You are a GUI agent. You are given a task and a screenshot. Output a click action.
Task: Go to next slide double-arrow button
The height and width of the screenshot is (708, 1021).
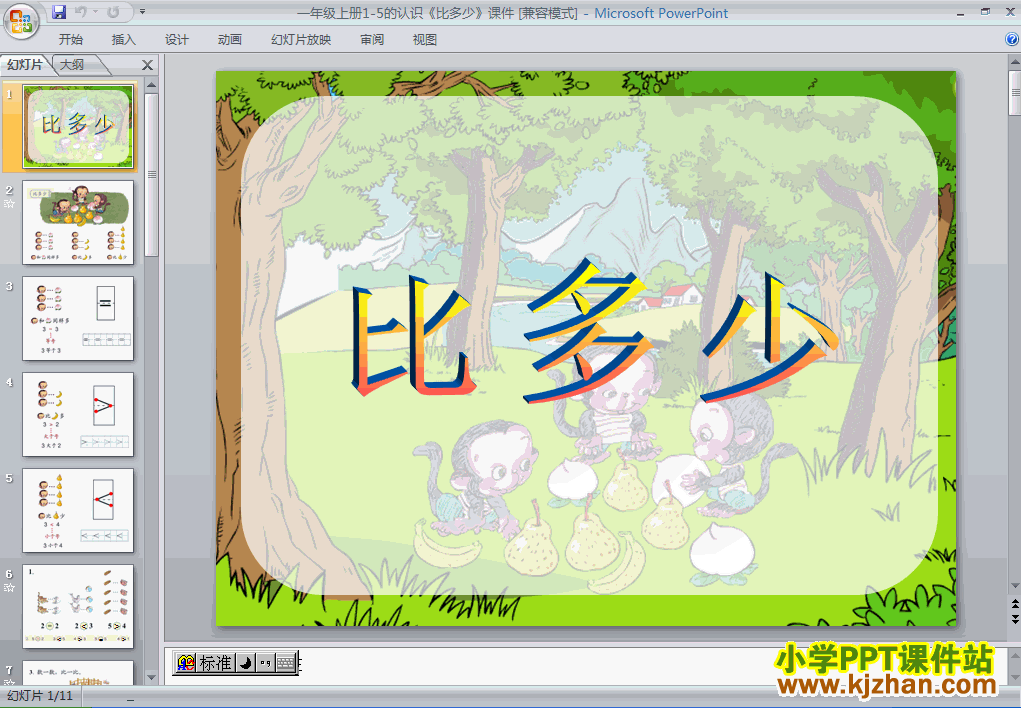click(1014, 617)
